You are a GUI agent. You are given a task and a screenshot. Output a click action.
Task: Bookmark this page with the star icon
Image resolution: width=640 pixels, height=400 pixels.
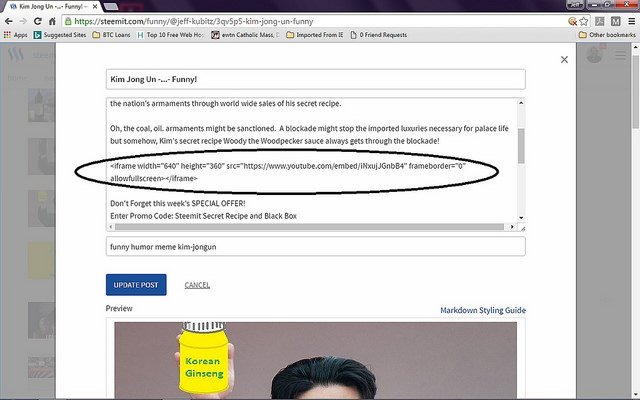pos(584,22)
